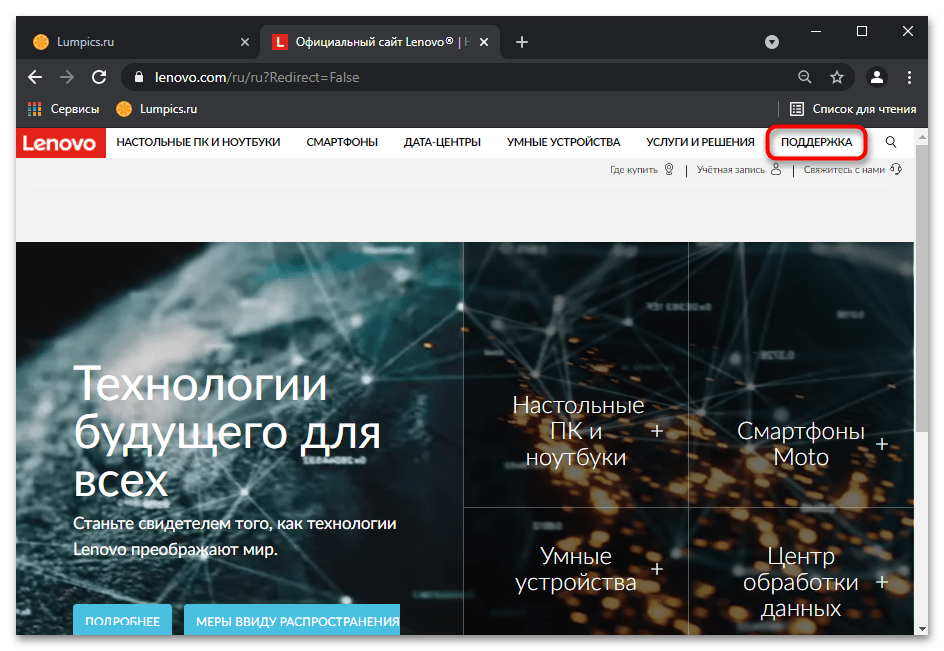Open the site search magnifier icon
The image size is (944, 651).
pyautogui.click(x=890, y=142)
